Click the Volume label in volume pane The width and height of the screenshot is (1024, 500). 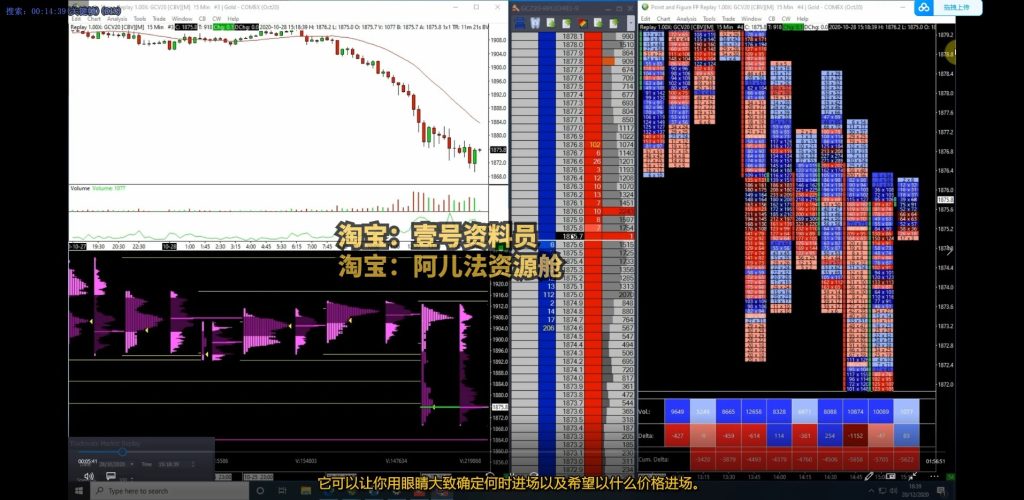[x=80, y=188]
